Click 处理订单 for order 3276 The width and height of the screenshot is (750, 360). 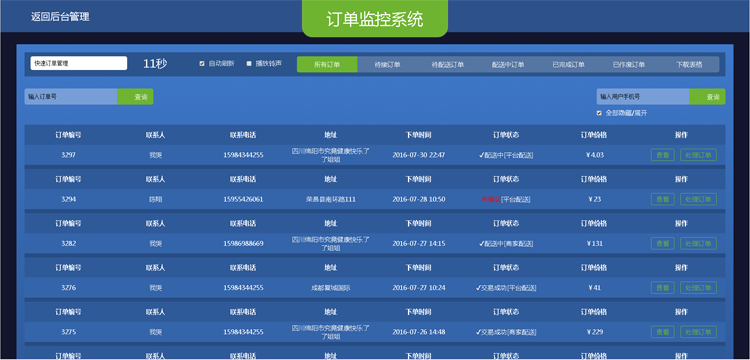click(698, 288)
